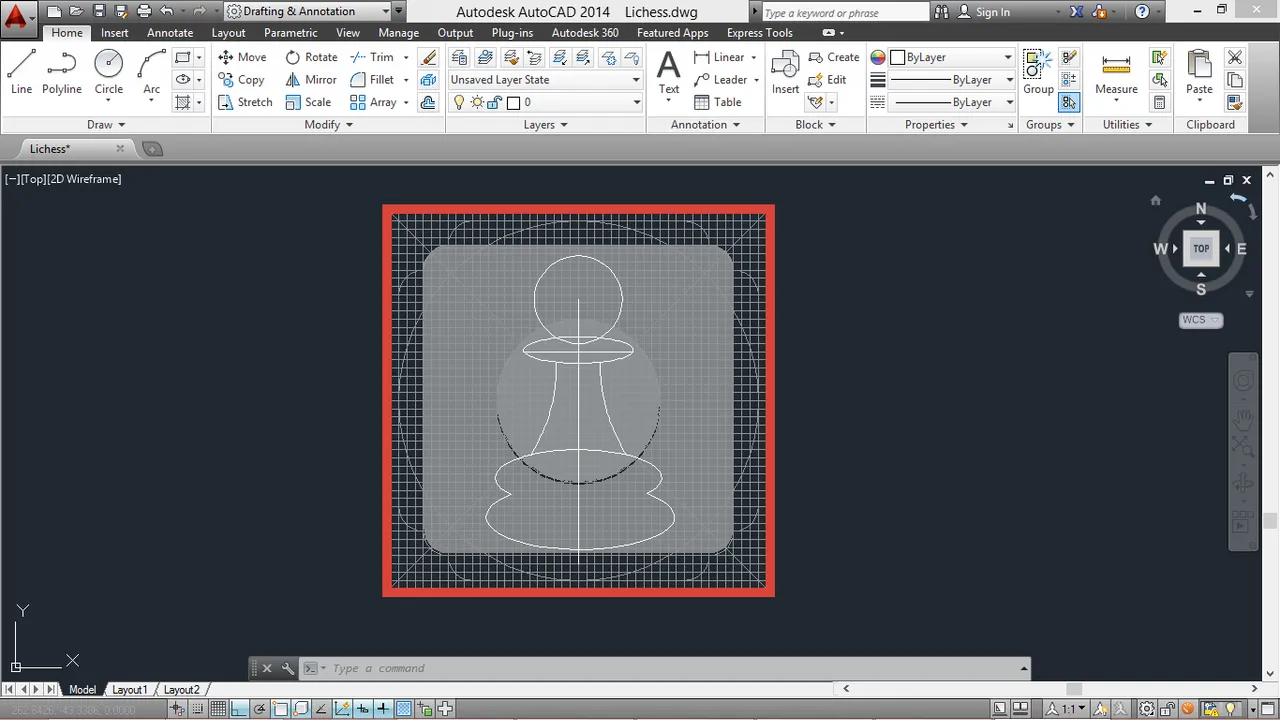The height and width of the screenshot is (720, 1280).
Task: Expand the Layers panel
Action: 546,125
